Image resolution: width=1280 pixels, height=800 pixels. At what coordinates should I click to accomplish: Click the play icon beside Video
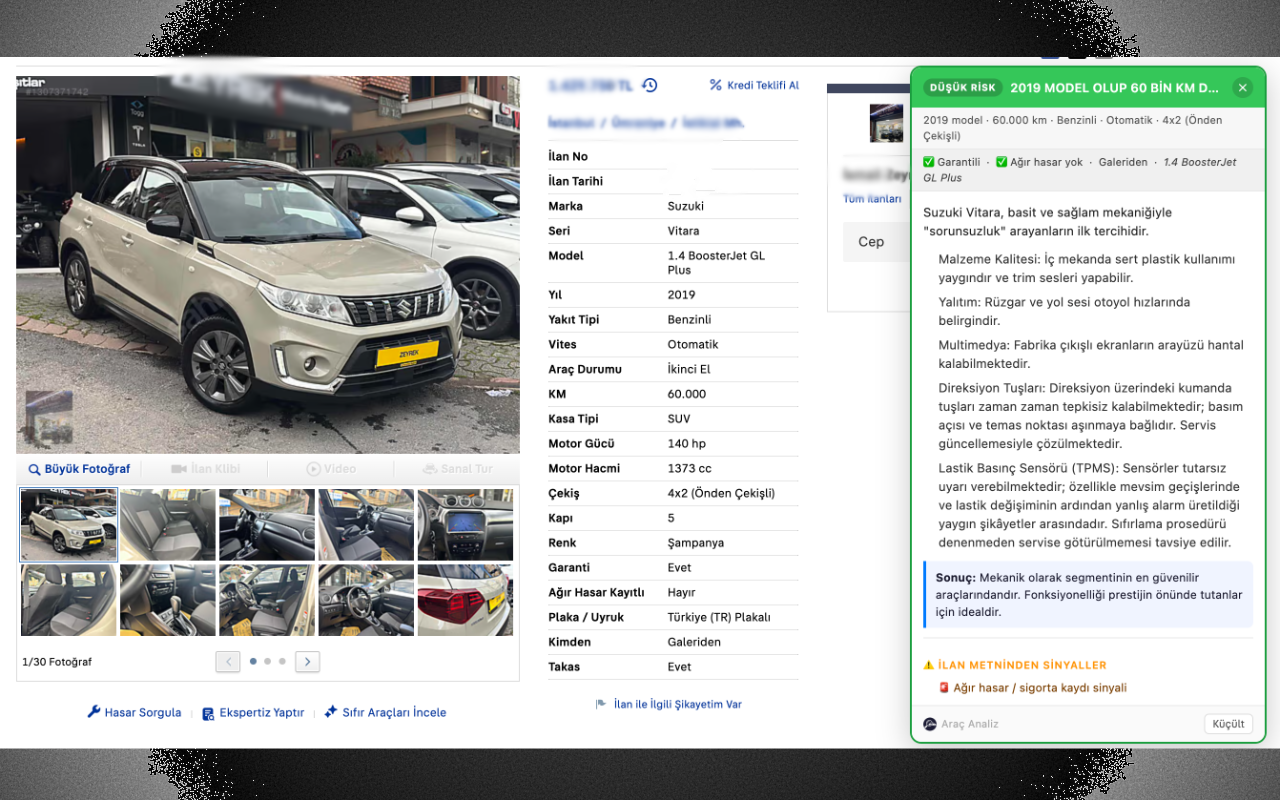point(313,469)
